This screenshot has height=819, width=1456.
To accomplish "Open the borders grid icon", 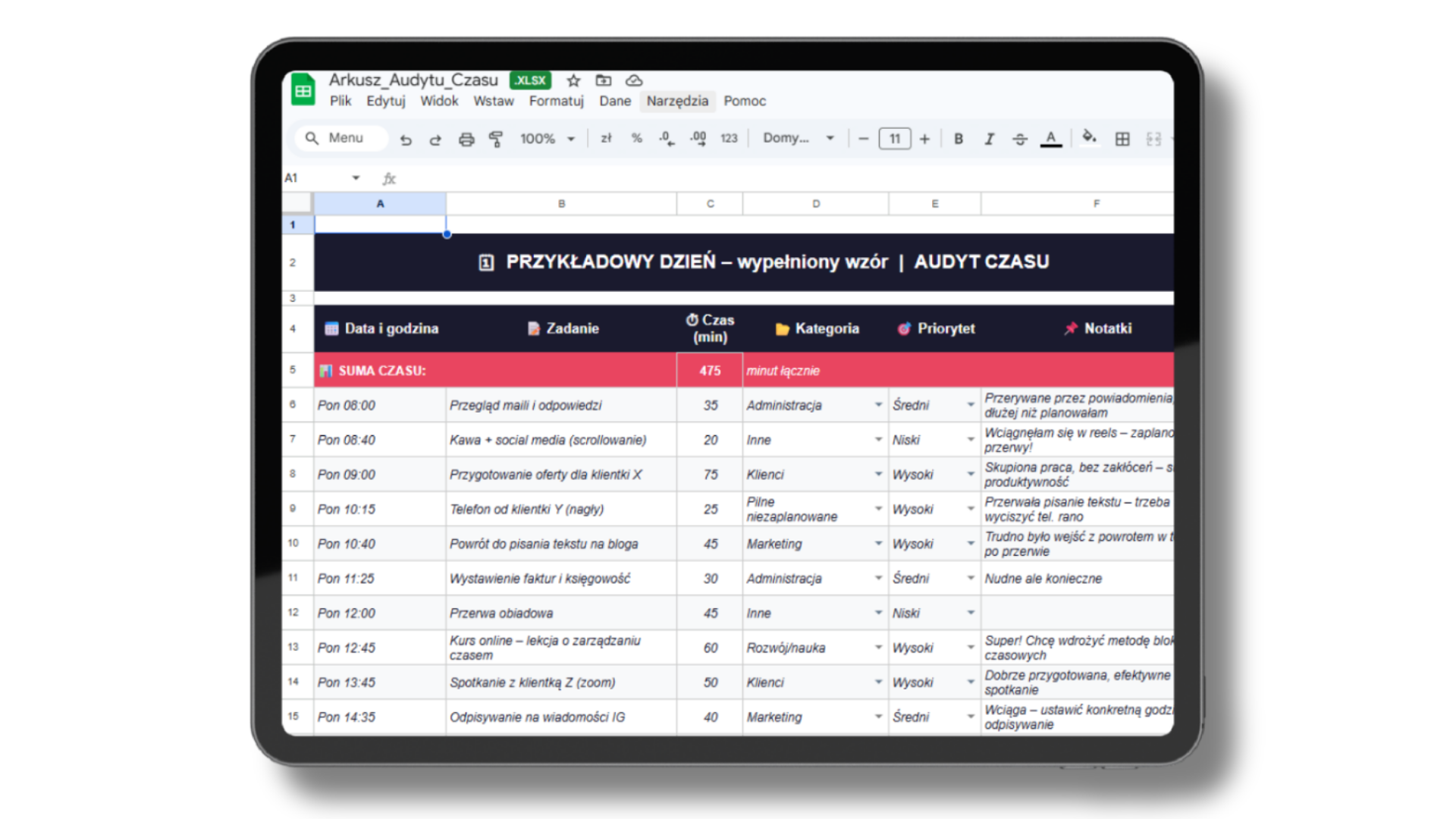I will click(x=1122, y=139).
